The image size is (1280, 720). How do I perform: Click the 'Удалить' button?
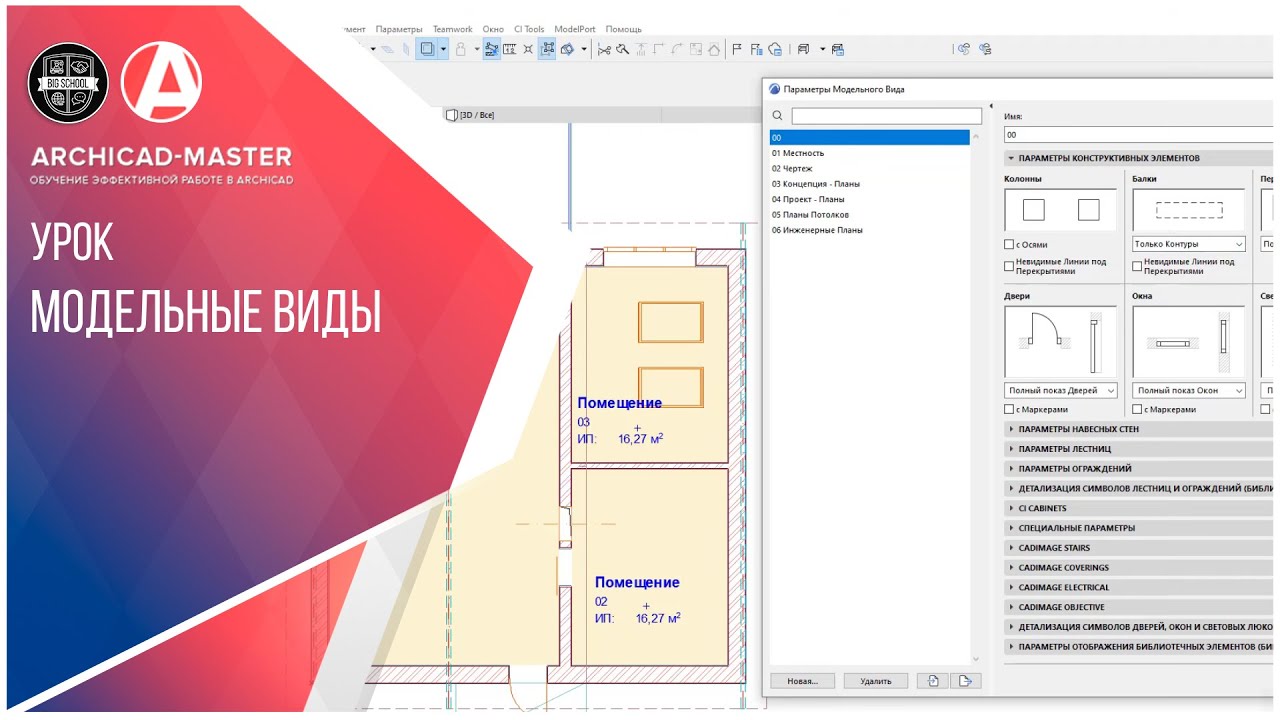click(875, 681)
